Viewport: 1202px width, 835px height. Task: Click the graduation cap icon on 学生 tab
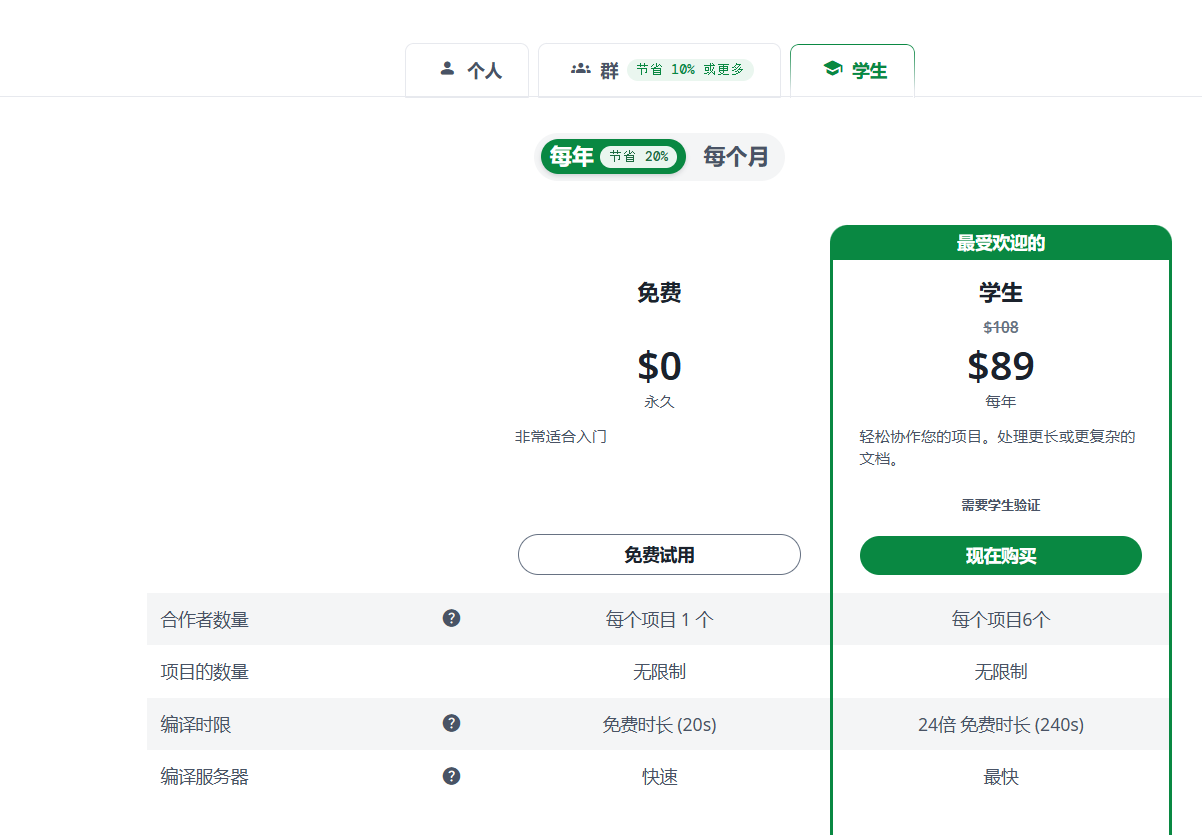pyautogui.click(x=832, y=69)
